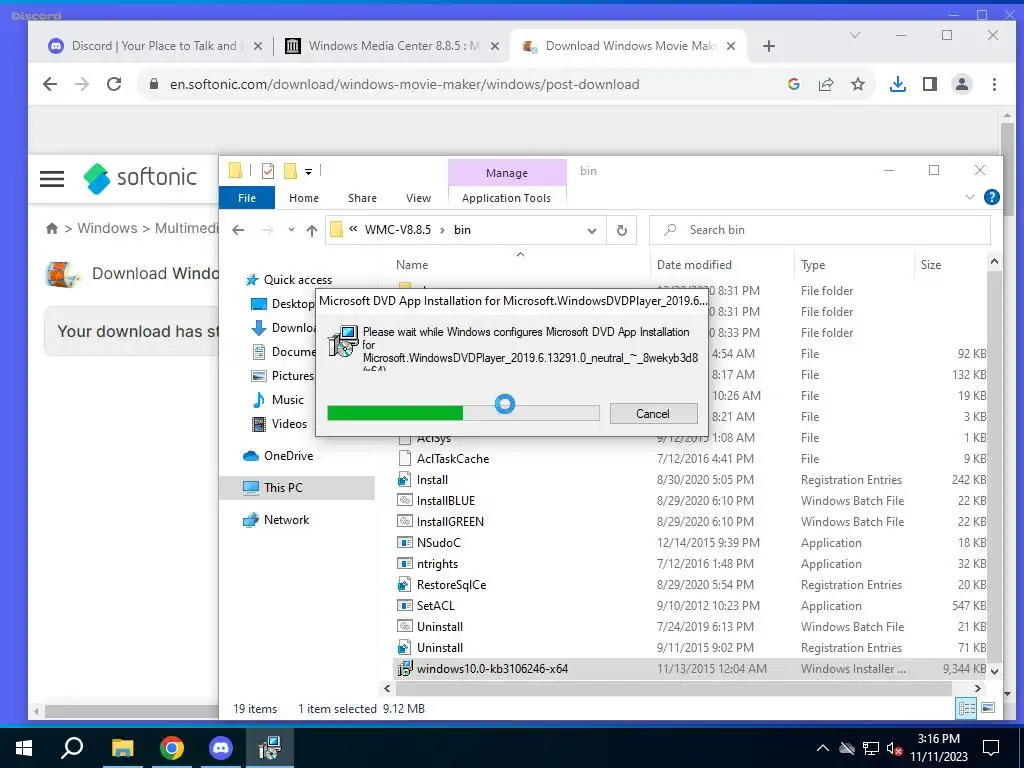This screenshot has width=1024, height=768.
Task: Click Explorer back arrow
Action: pyautogui.click(x=238, y=230)
